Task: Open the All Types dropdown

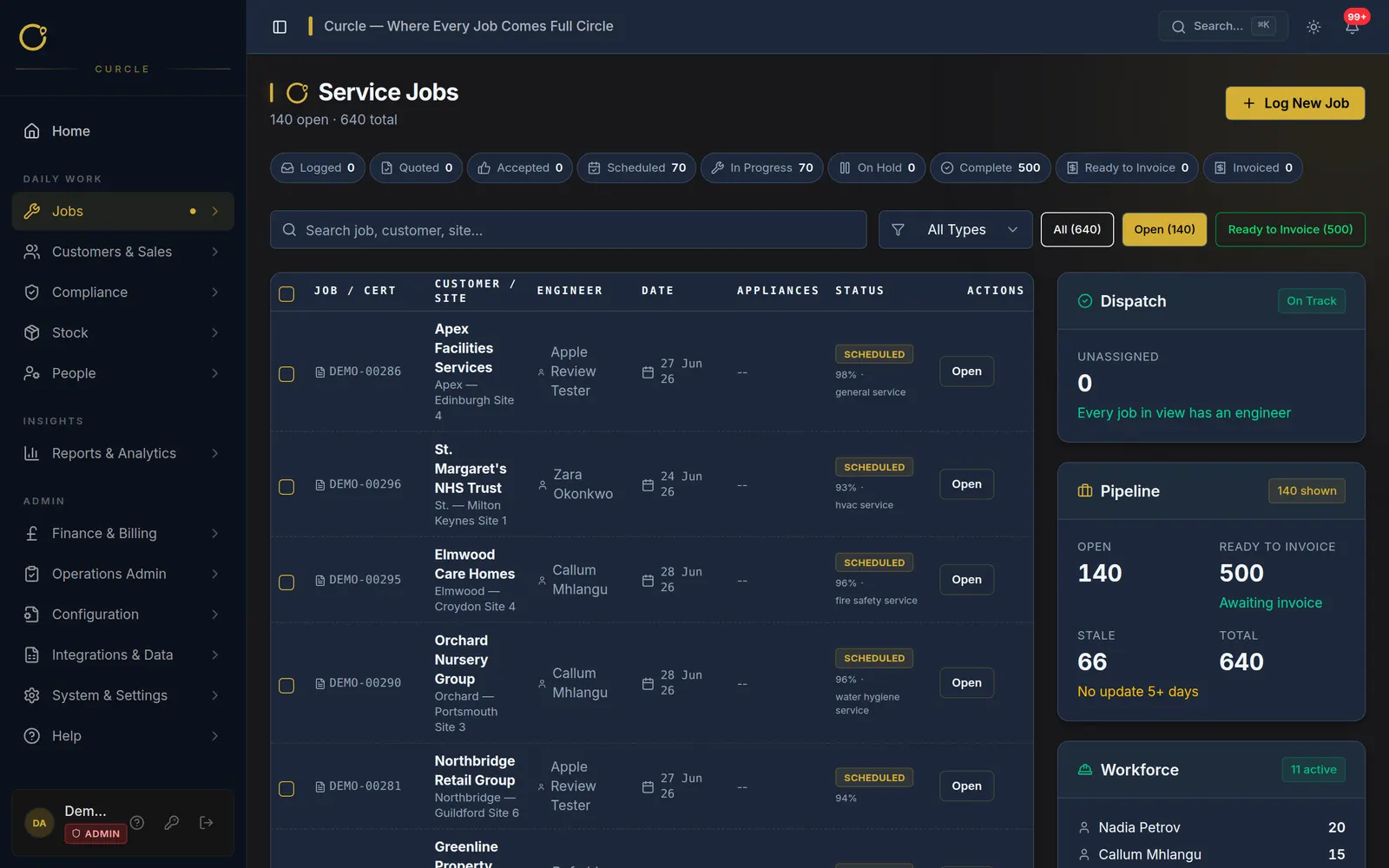Action: pyautogui.click(x=956, y=230)
